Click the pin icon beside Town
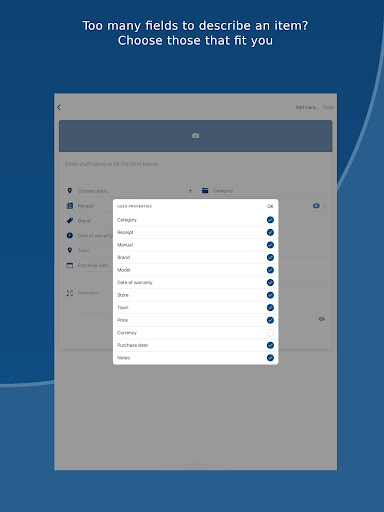The height and width of the screenshot is (512, 384). (x=70, y=250)
